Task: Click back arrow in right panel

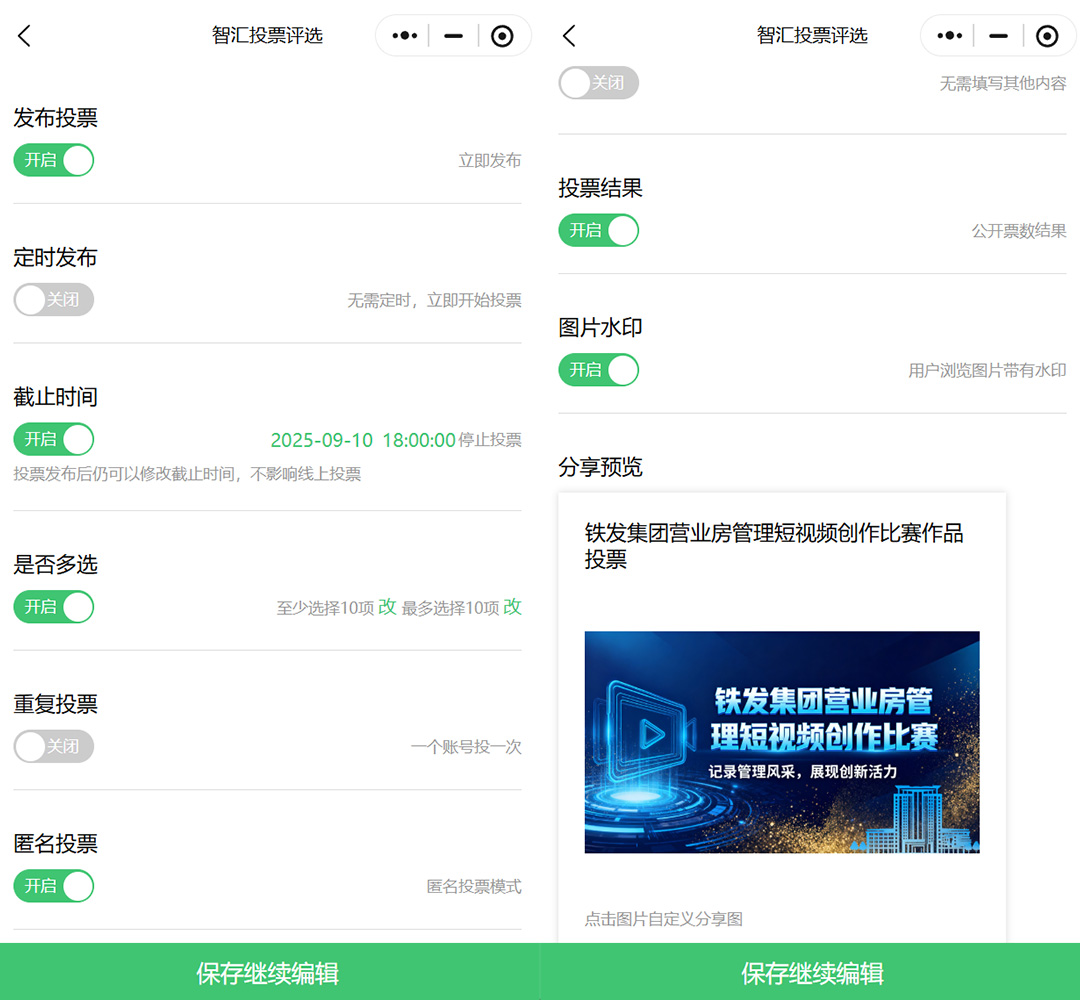Action: click(x=569, y=37)
